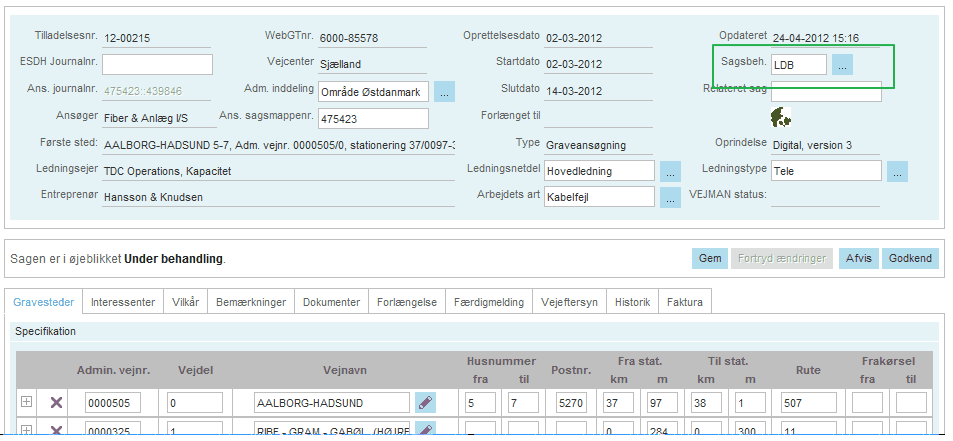
Task: Click the Denmark map icon
Action: (781, 117)
